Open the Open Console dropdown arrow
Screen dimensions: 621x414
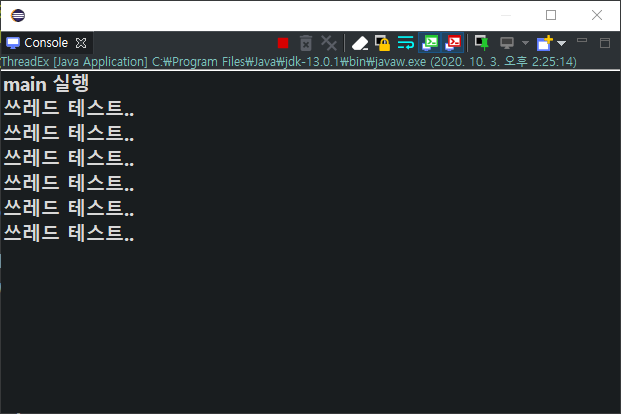click(x=562, y=43)
